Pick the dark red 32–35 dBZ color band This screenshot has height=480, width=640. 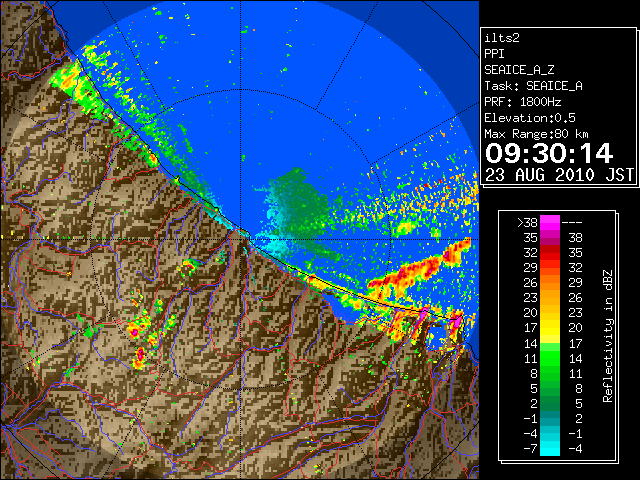(x=550, y=253)
